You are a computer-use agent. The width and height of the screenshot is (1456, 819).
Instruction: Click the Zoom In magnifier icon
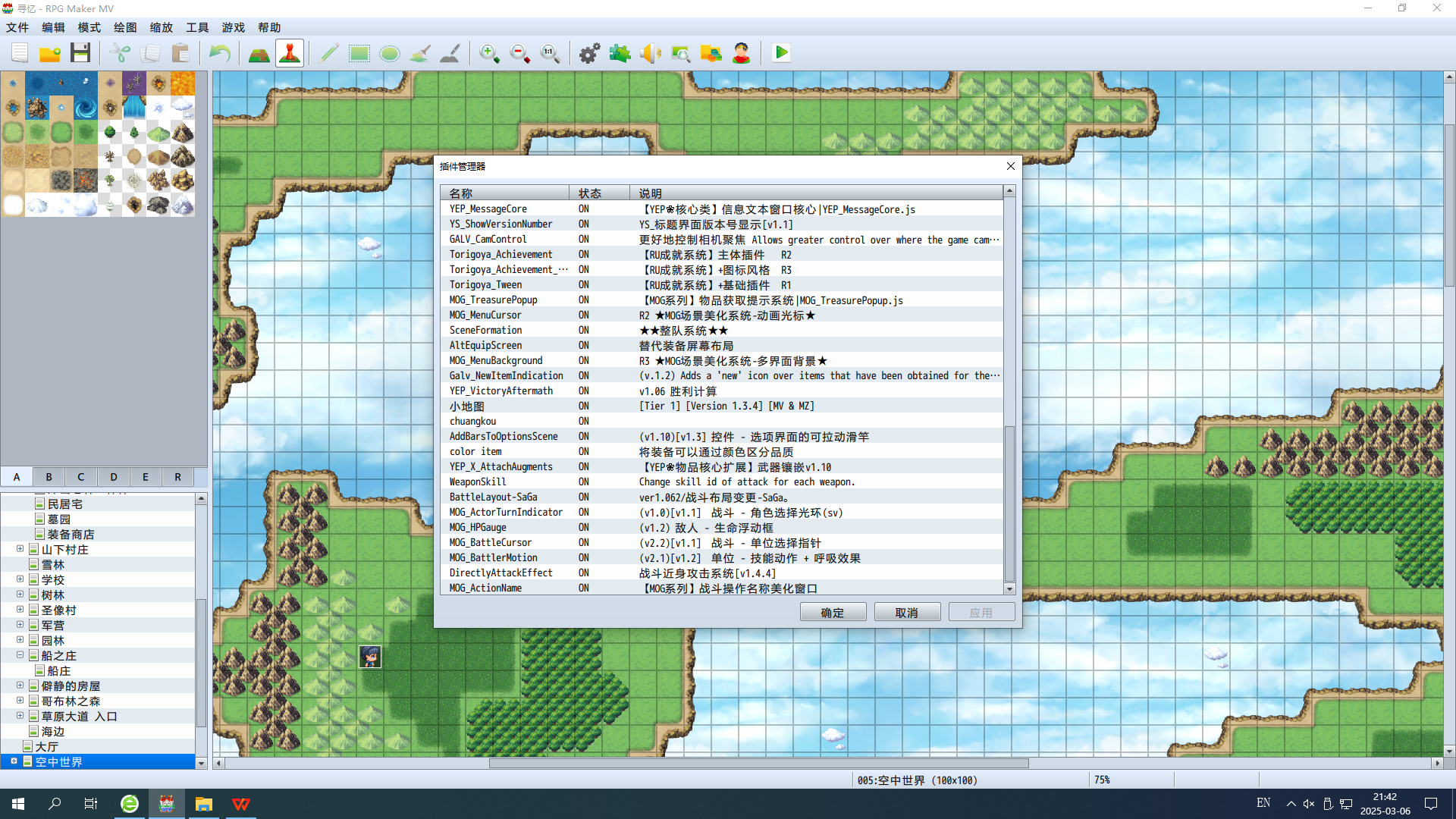pos(490,53)
